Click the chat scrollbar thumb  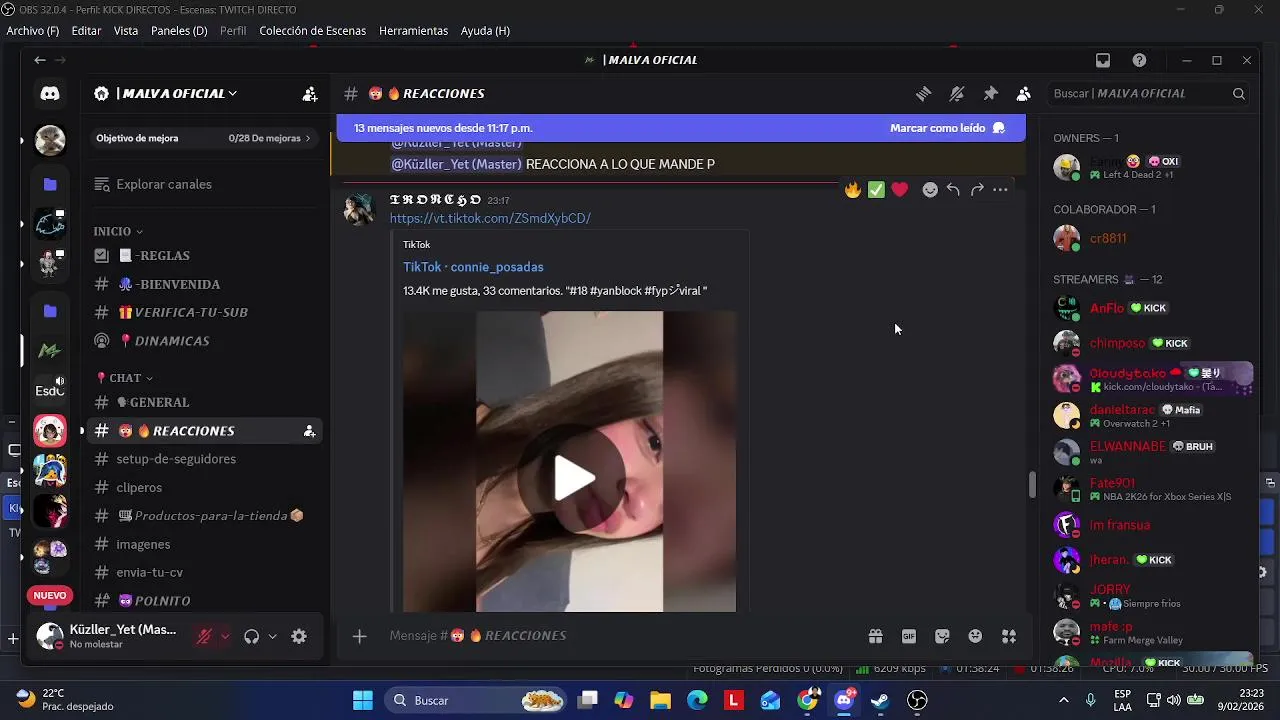point(1031,484)
